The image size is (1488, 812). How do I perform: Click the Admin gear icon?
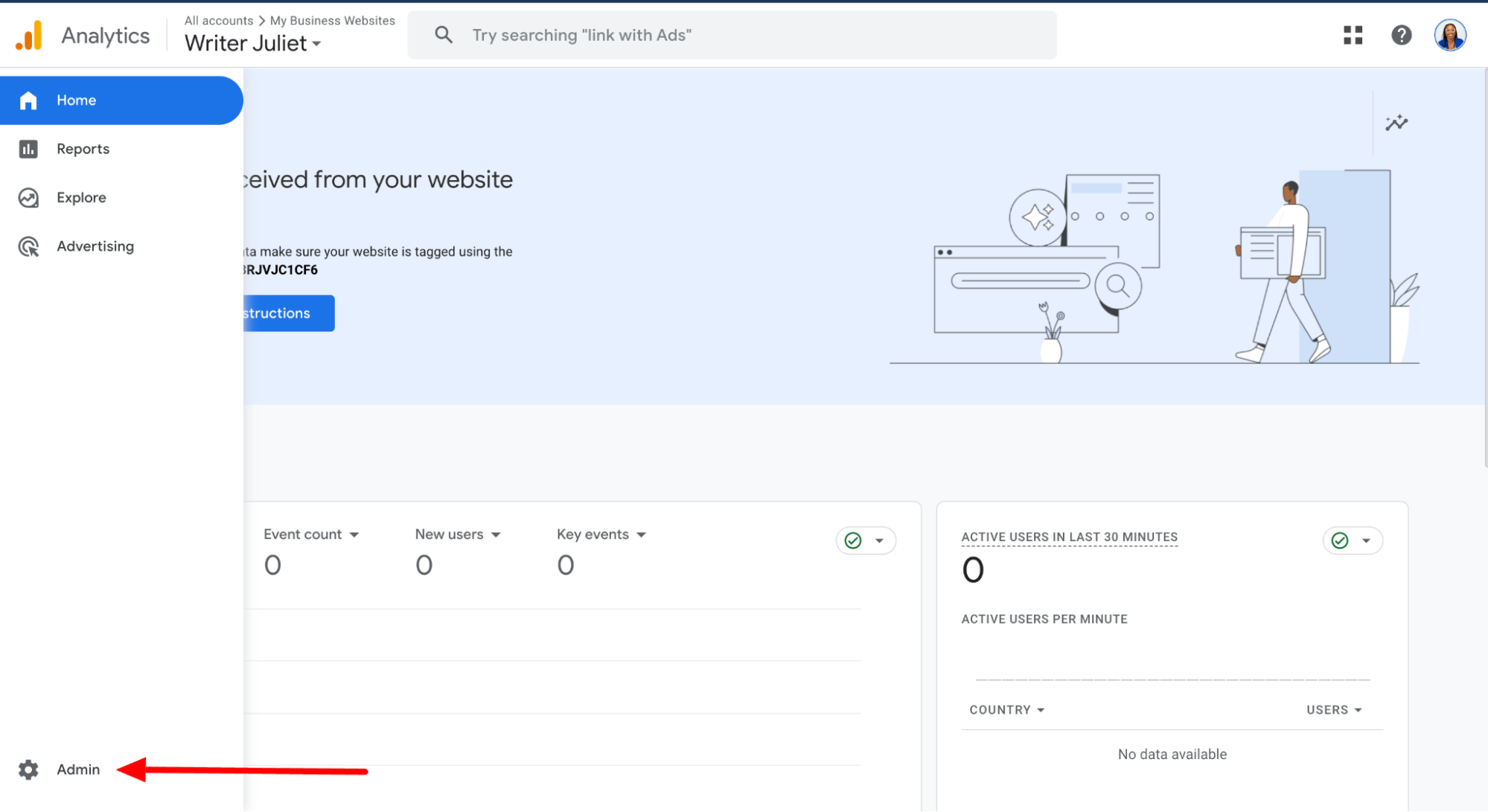(x=28, y=770)
